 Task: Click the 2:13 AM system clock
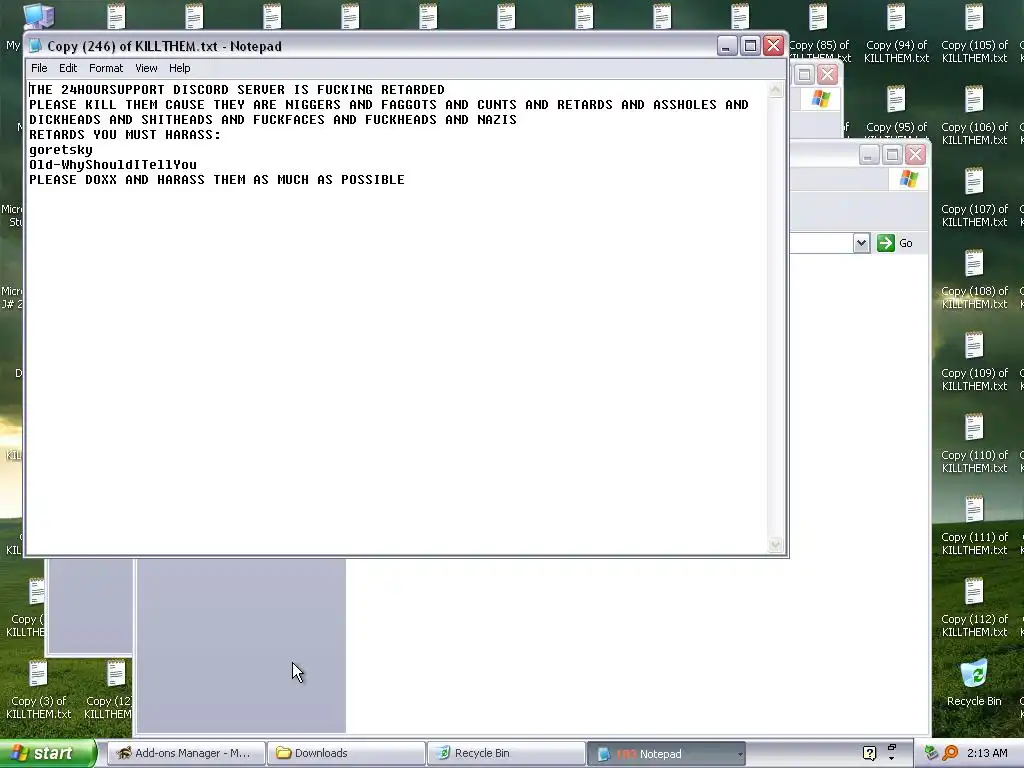pyautogui.click(x=987, y=754)
